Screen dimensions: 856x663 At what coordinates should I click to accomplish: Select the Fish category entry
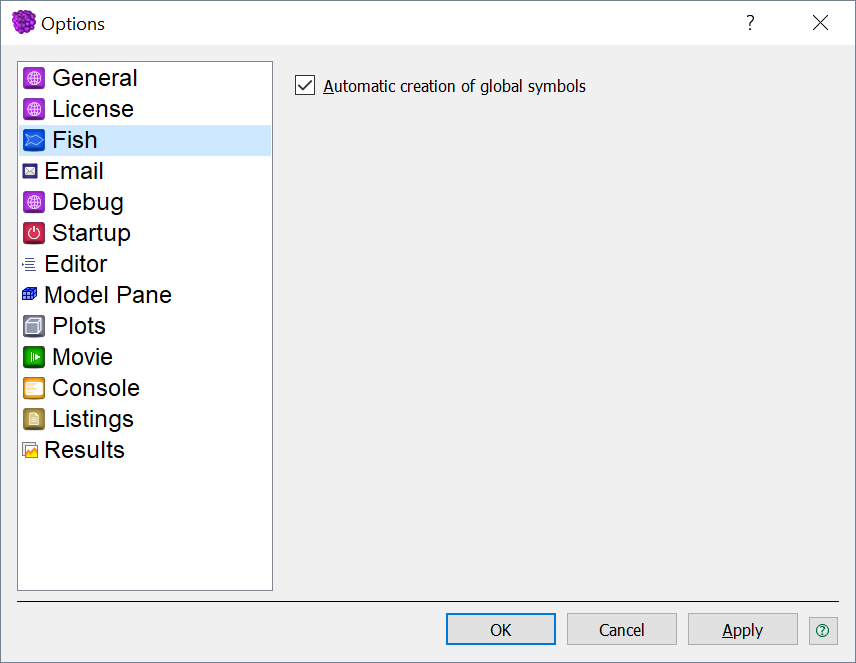tap(145, 140)
